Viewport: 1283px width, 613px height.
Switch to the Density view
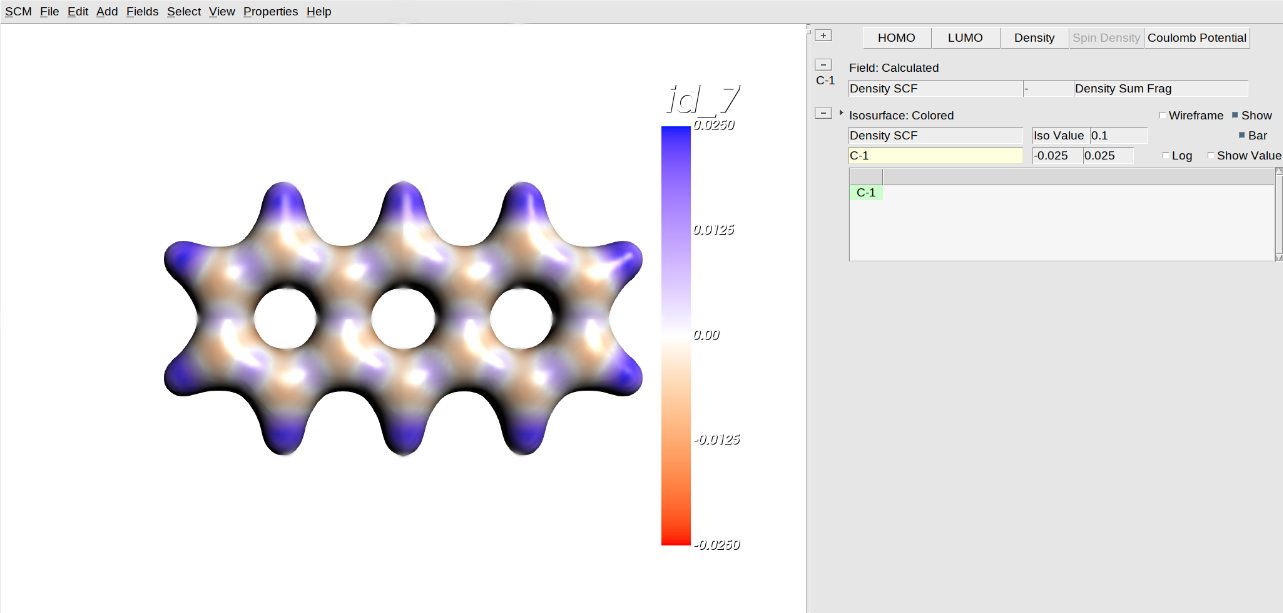coord(1034,37)
